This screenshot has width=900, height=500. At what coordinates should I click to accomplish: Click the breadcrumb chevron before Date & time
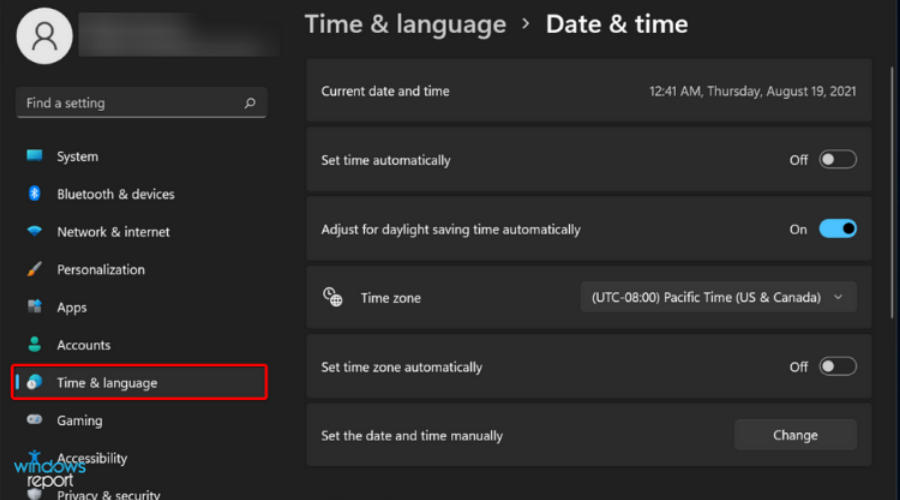point(526,24)
